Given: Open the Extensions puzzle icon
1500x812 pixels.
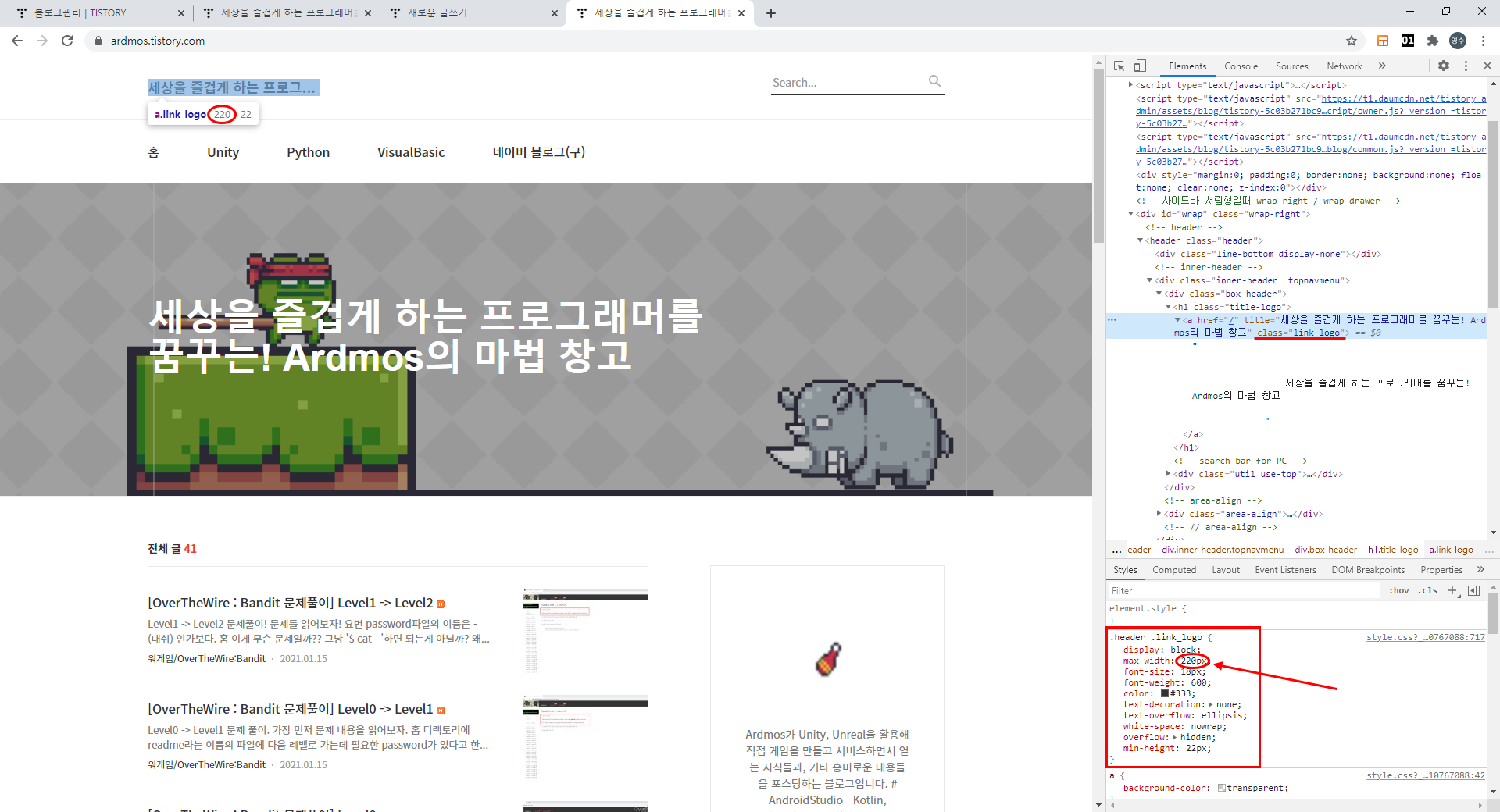Looking at the screenshot, I should pos(1432,41).
